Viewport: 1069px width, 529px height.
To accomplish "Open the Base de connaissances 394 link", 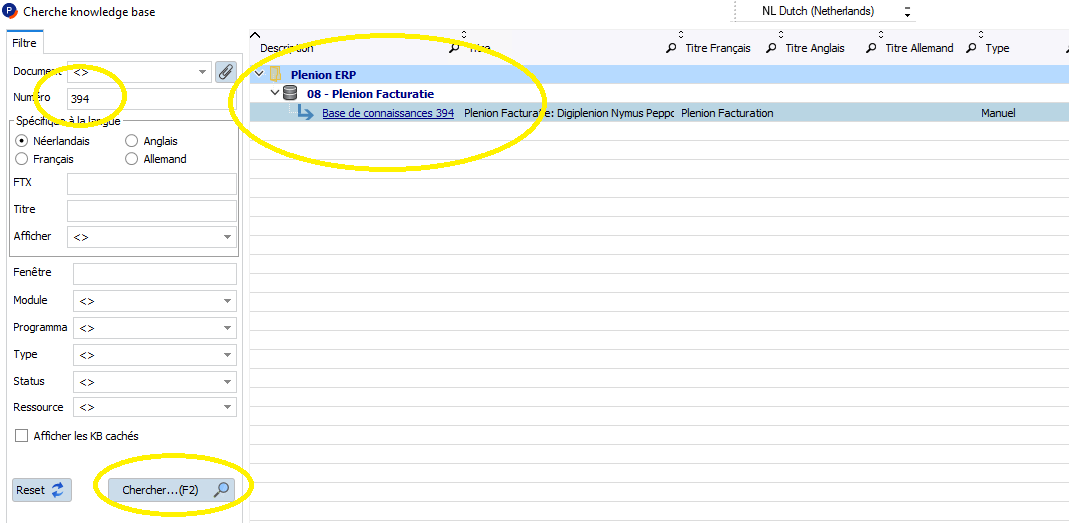I will [x=388, y=113].
